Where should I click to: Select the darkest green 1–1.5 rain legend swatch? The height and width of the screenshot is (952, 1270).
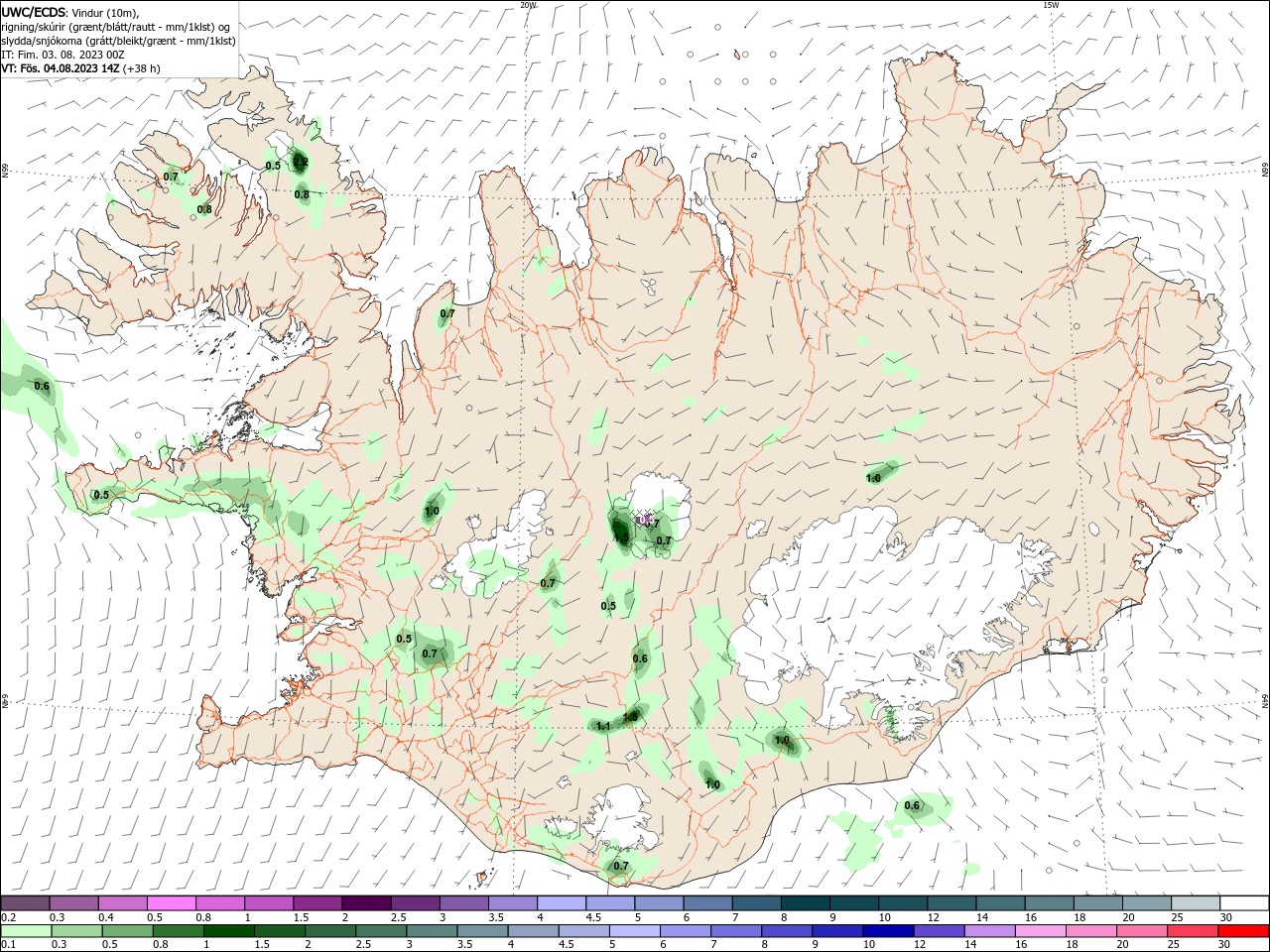pos(228,931)
